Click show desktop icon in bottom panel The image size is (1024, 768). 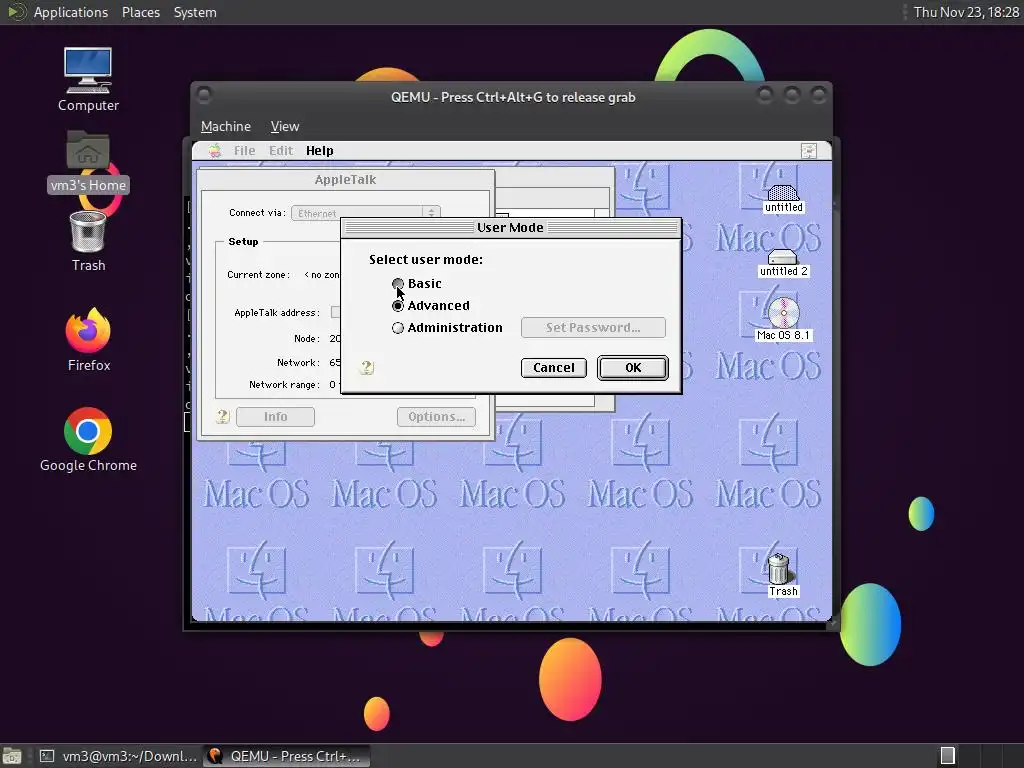[x=11, y=756]
